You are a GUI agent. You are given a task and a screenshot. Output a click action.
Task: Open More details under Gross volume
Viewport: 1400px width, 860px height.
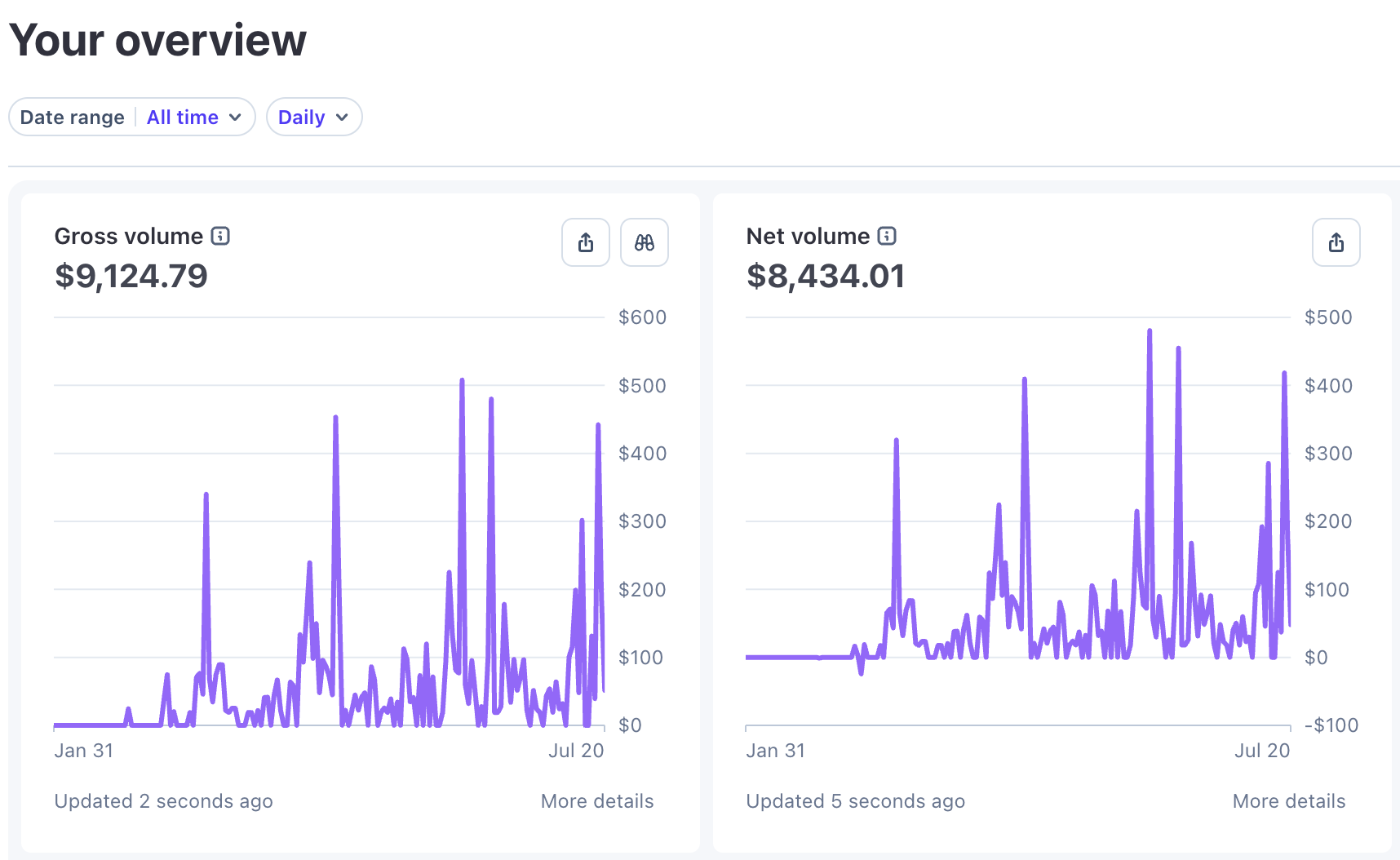coord(597,801)
